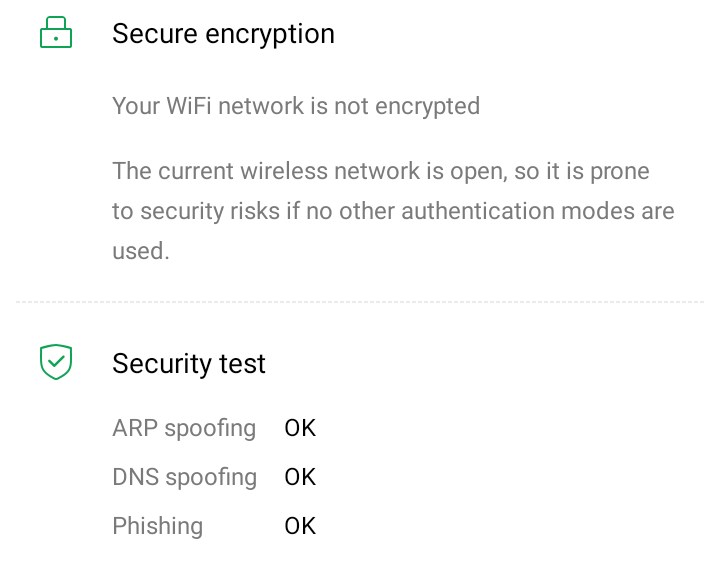Select the DNS spoofing label
The width and height of the screenshot is (720, 584).
[184, 477]
